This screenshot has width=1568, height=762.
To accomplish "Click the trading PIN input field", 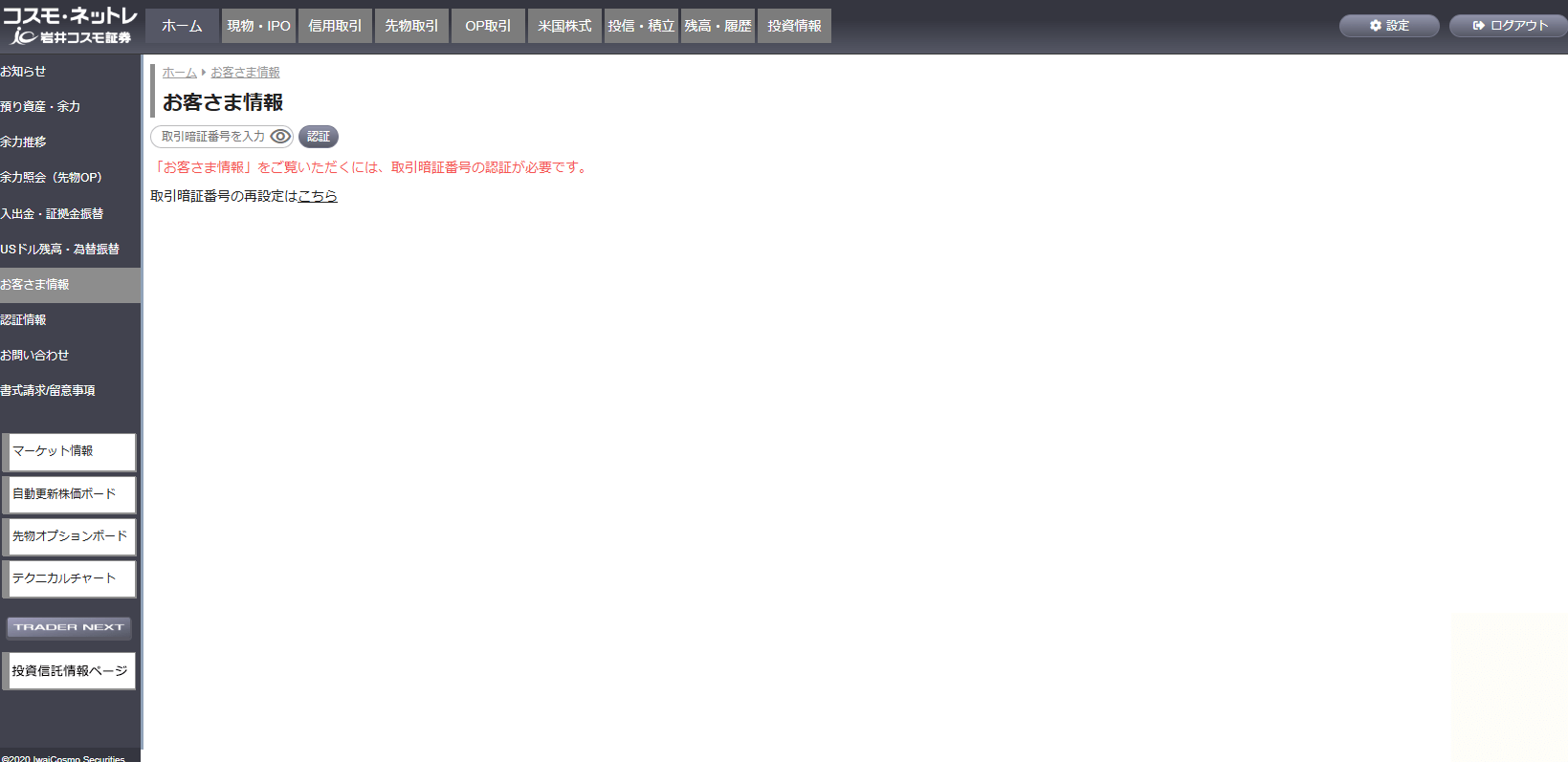I will 212,137.
